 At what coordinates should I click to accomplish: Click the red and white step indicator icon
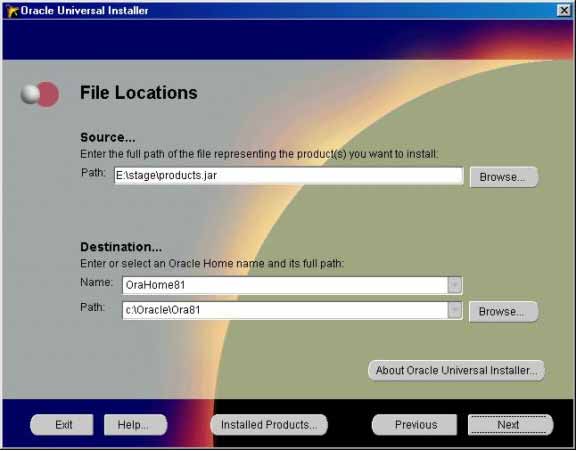[x=40, y=94]
